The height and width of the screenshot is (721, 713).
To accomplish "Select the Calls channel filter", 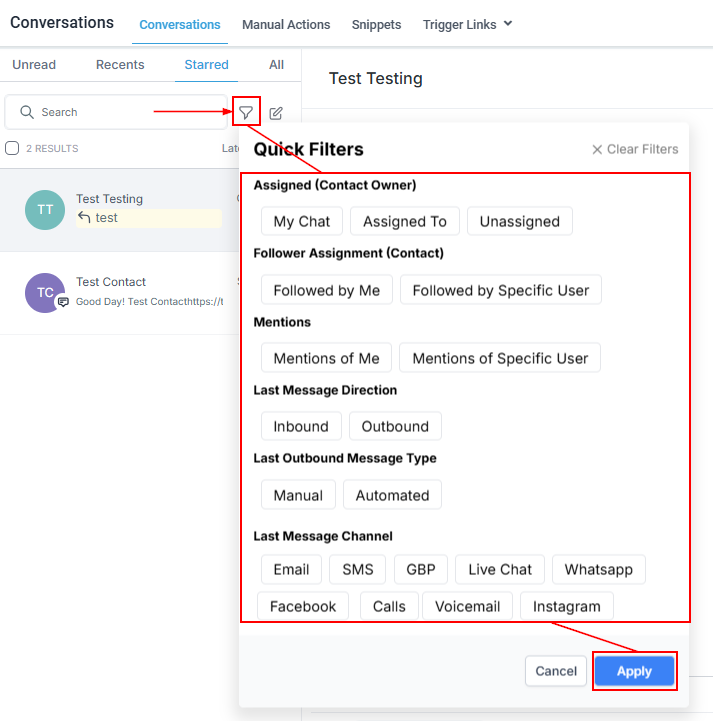I will [389, 606].
